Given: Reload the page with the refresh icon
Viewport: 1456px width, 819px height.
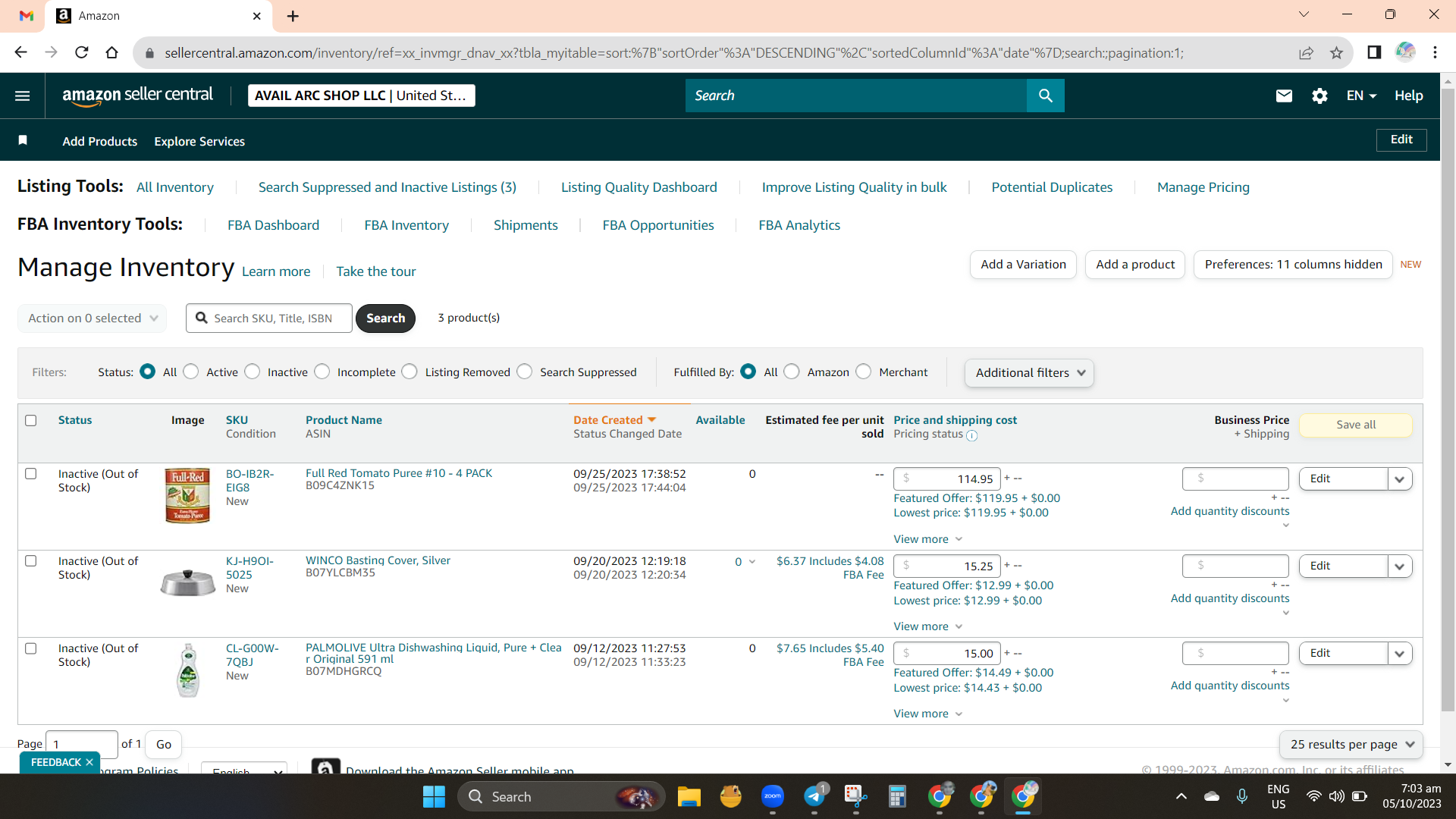Looking at the screenshot, I should pyautogui.click(x=82, y=52).
